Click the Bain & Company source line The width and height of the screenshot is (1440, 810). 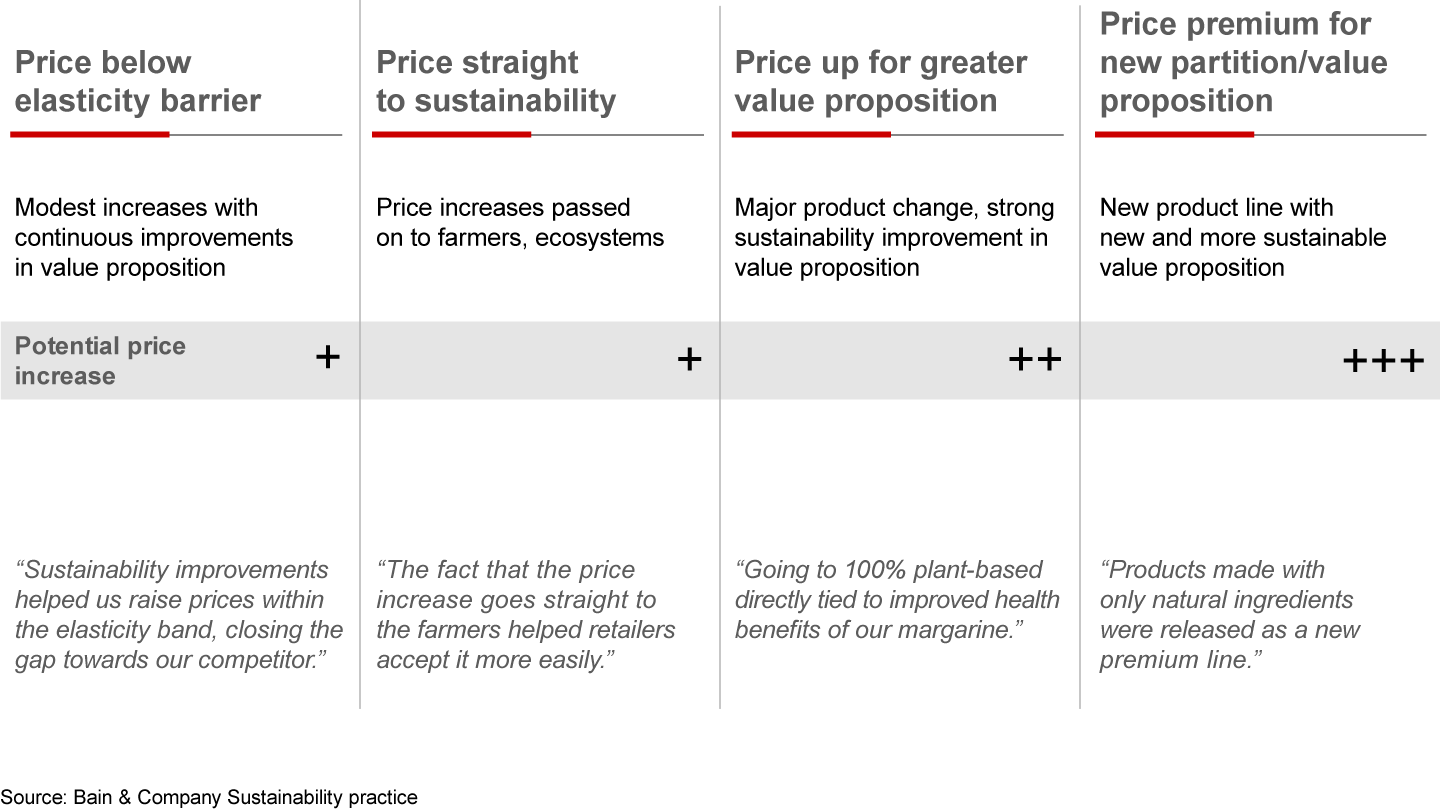pyautogui.click(x=209, y=797)
